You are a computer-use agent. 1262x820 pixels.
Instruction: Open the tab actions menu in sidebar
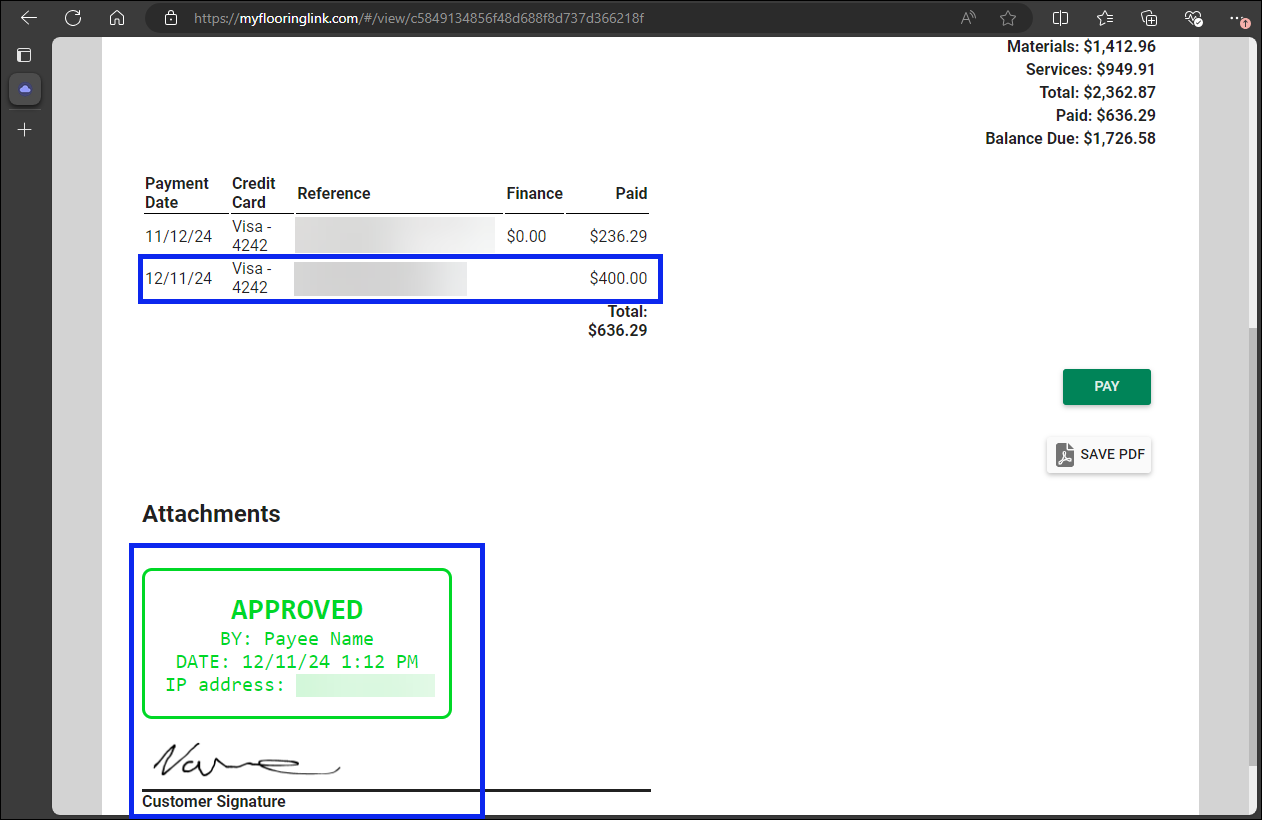pos(25,55)
